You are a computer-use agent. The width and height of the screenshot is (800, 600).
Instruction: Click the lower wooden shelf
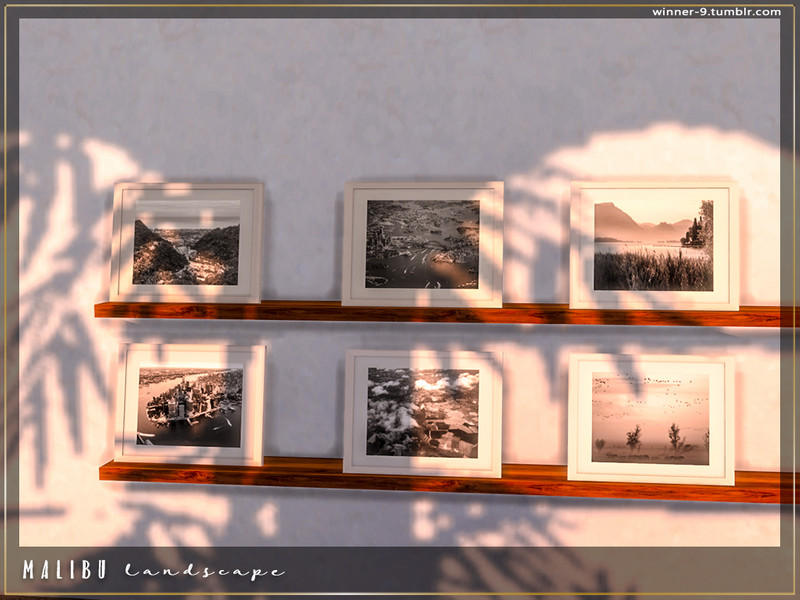point(445,480)
